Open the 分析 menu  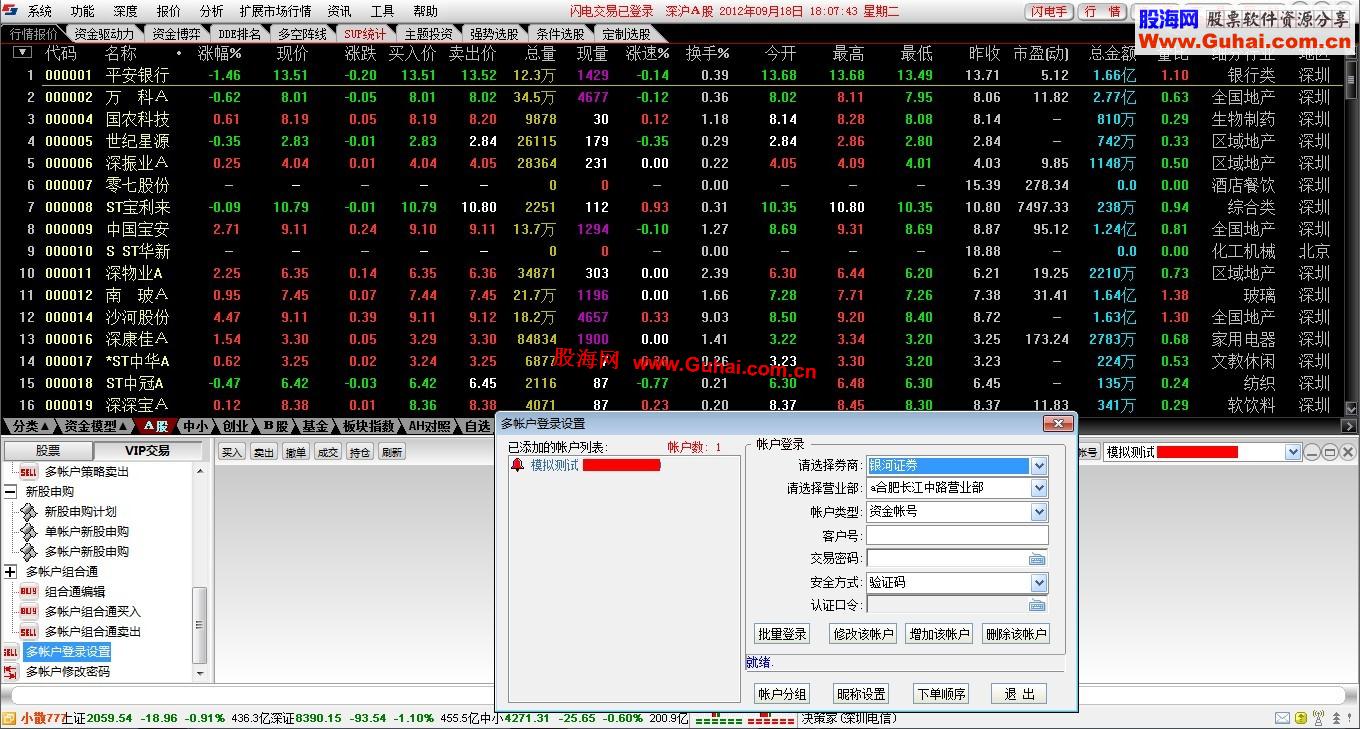point(211,11)
